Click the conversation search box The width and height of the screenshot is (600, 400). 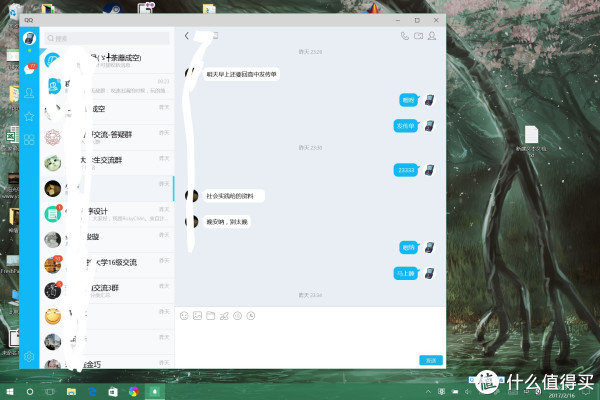107,38
